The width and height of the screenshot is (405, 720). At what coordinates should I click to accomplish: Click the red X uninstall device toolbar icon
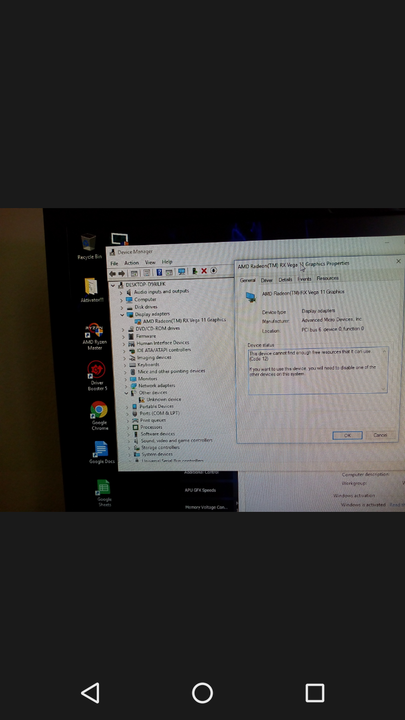(x=204, y=271)
